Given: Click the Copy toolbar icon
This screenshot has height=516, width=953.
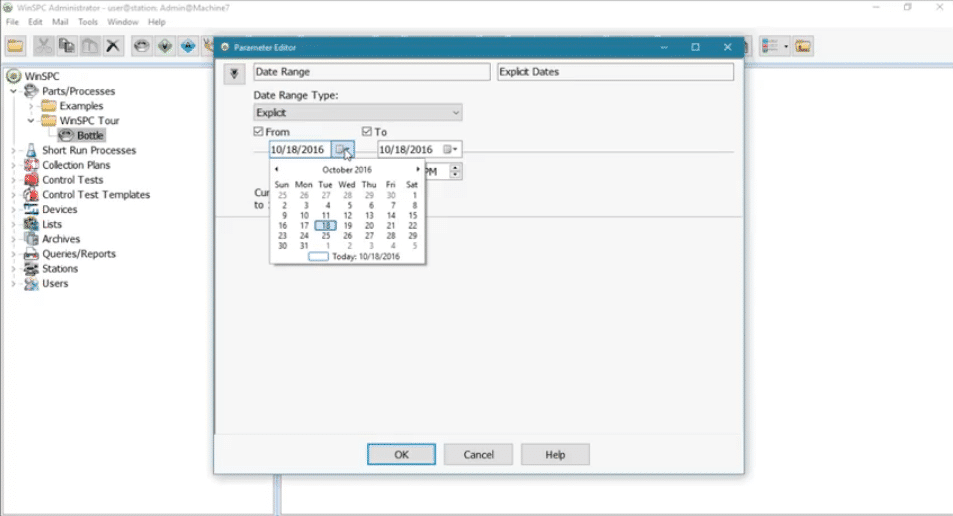Looking at the screenshot, I should pos(67,46).
